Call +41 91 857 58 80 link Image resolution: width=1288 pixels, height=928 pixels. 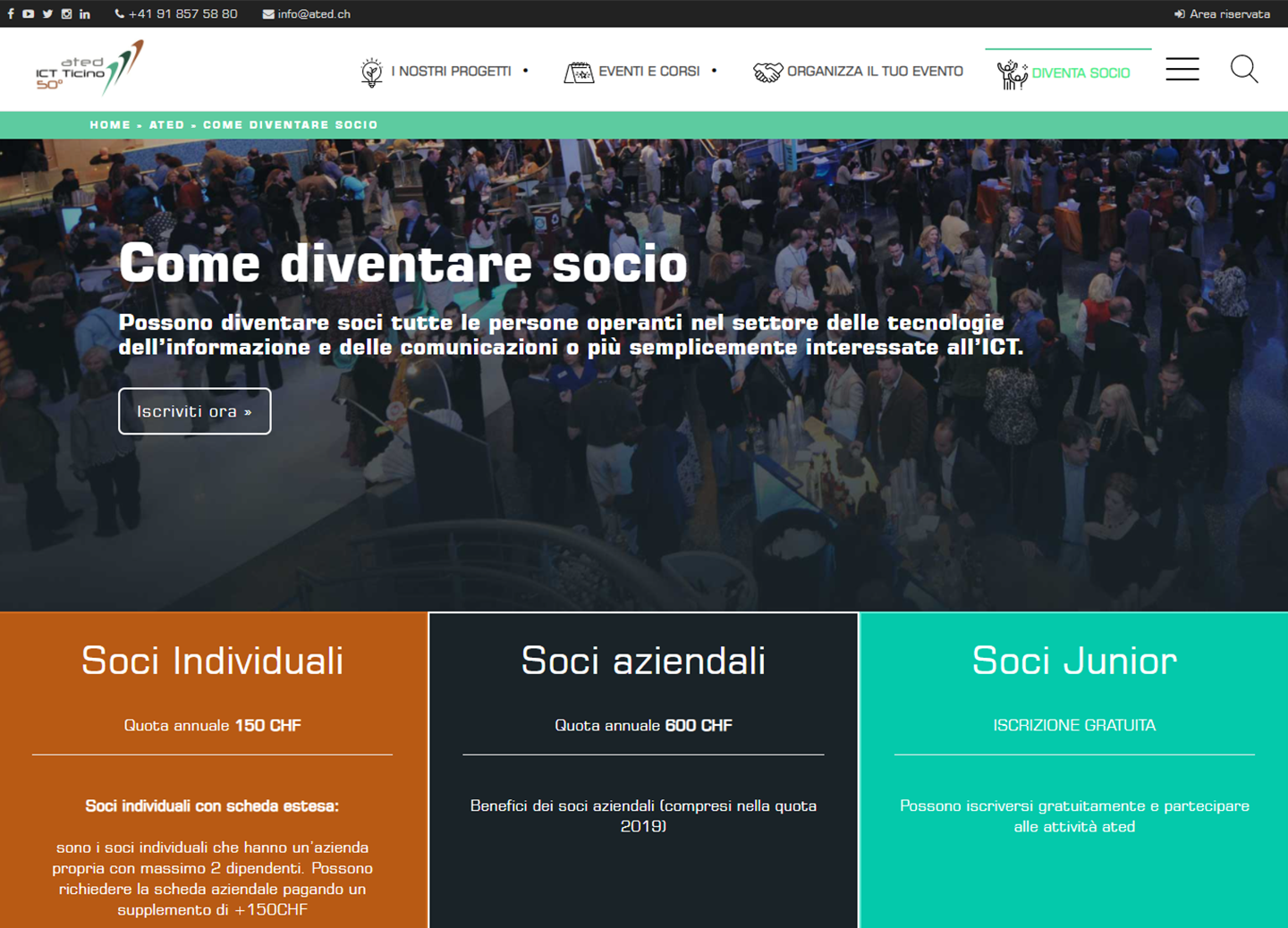pyautogui.click(x=183, y=14)
